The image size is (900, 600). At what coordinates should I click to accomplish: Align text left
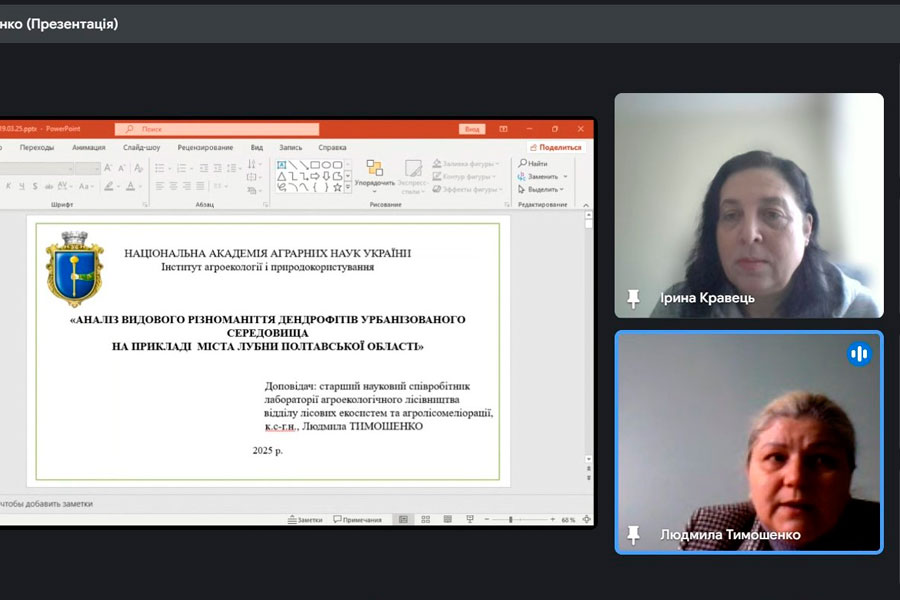click(x=160, y=186)
